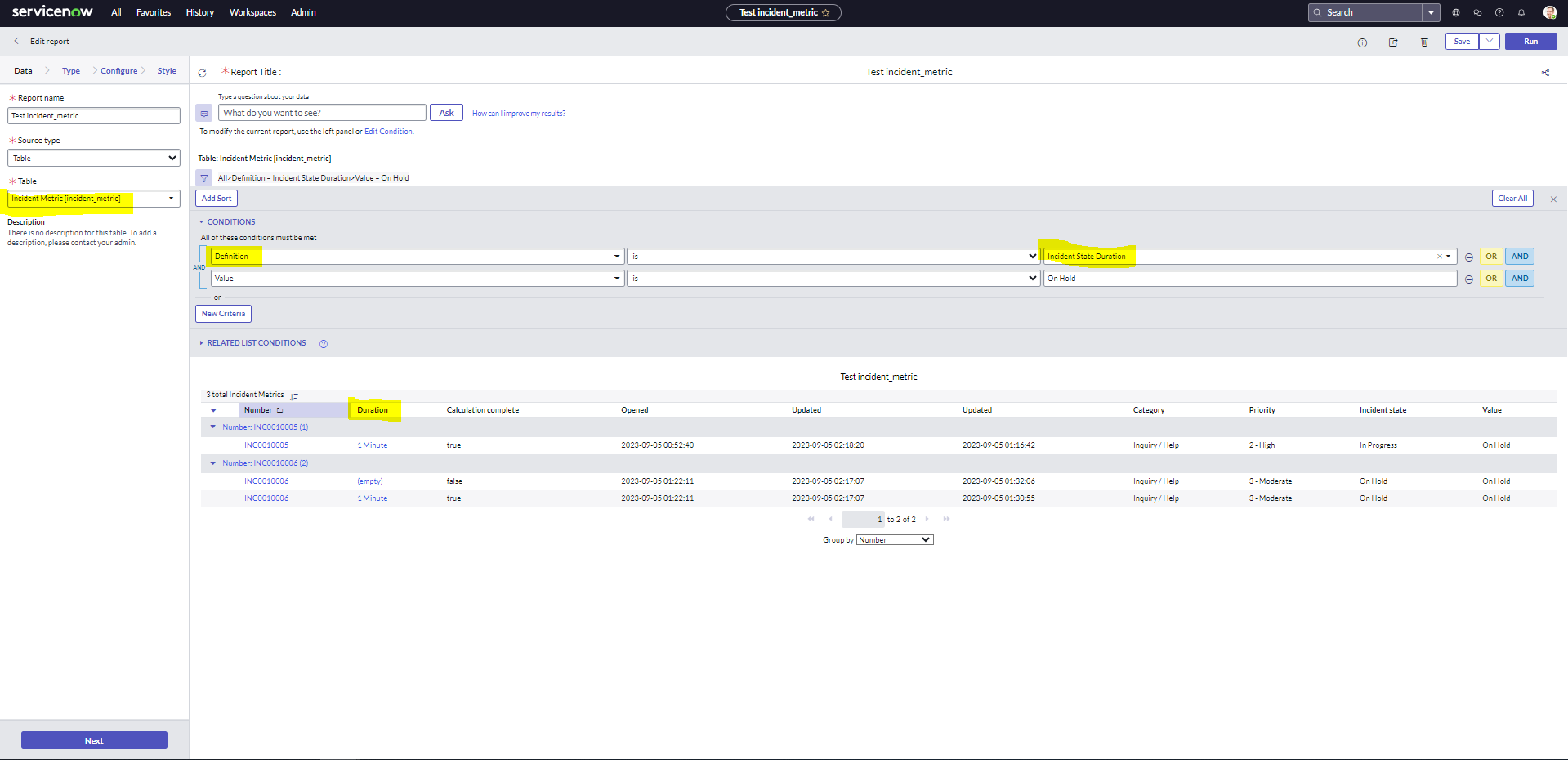
Task: Switch the Definition condition to OR
Action: coord(1490,256)
